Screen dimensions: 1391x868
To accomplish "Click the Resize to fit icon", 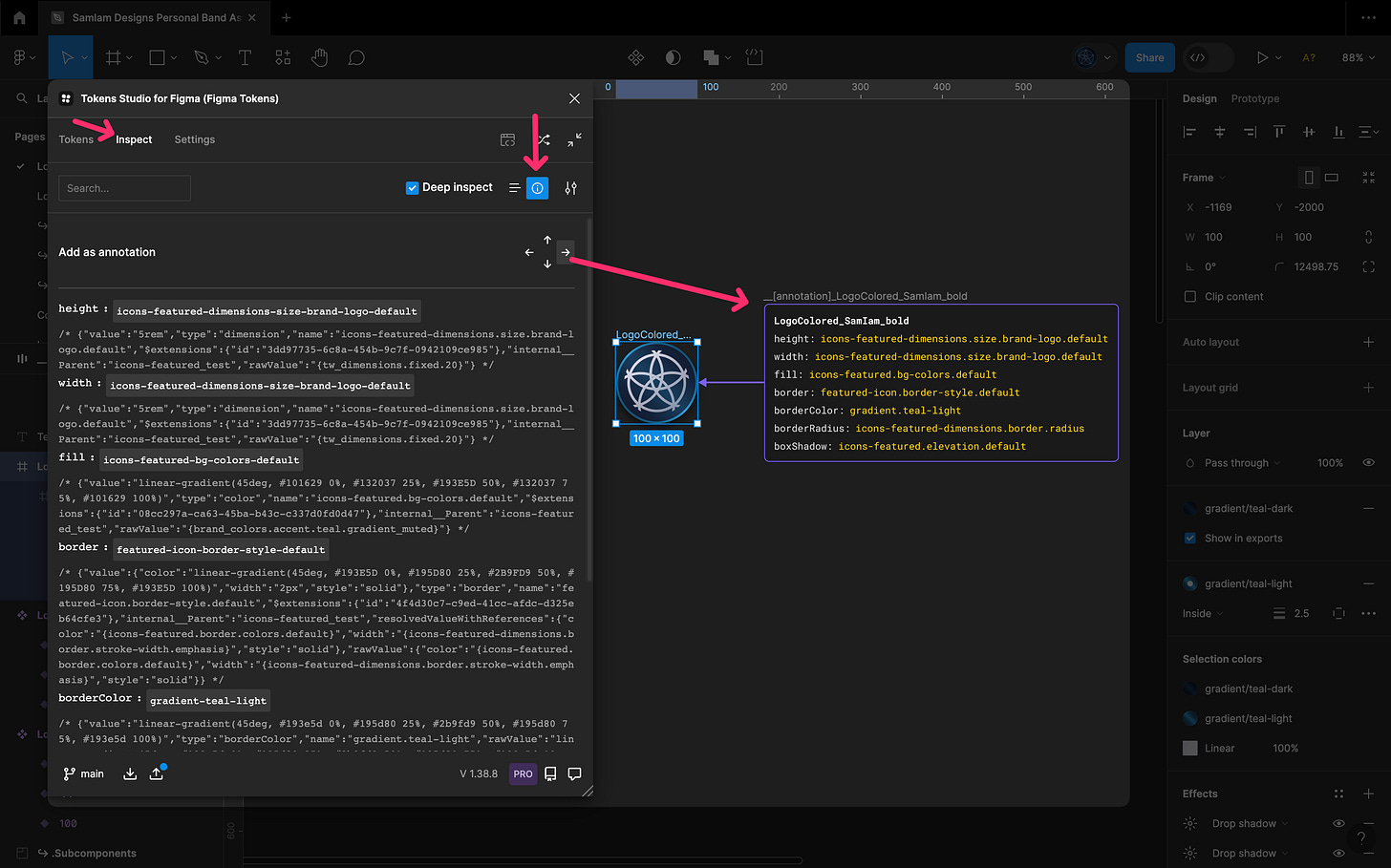I will click(x=1368, y=178).
